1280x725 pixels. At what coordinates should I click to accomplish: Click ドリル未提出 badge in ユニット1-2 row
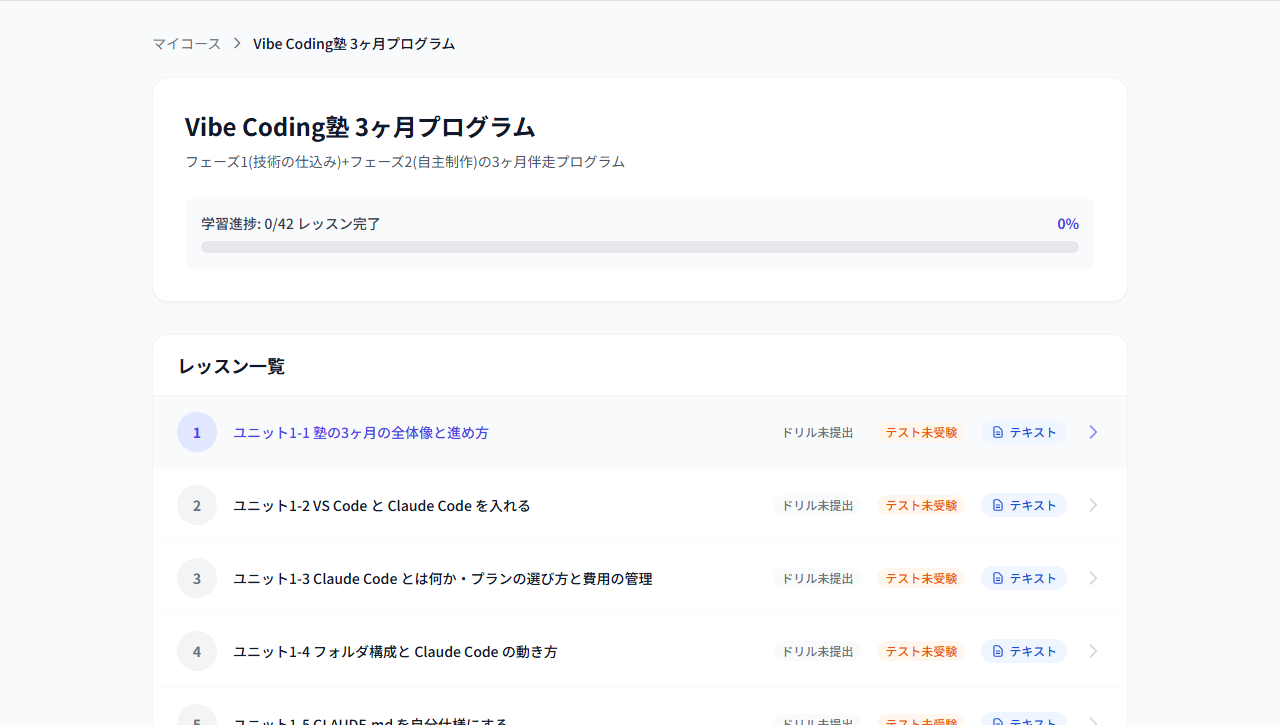[817, 505]
